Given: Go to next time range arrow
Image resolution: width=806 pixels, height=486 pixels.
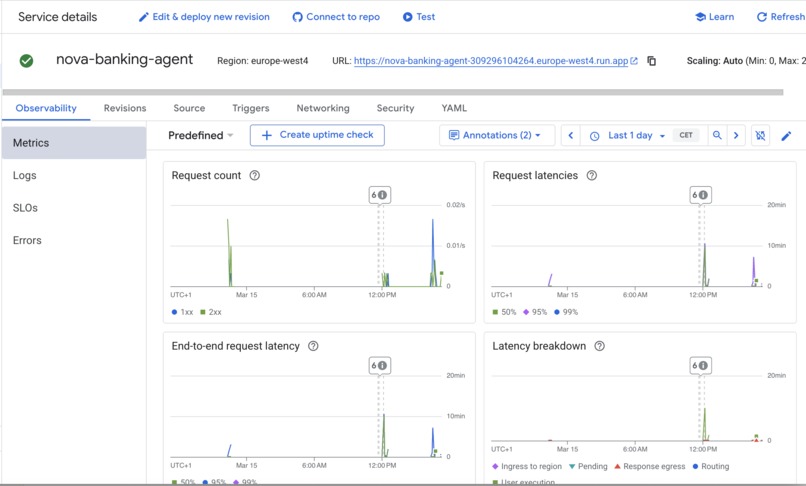Looking at the screenshot, I should pyautogui.click(x=736, y=135).
